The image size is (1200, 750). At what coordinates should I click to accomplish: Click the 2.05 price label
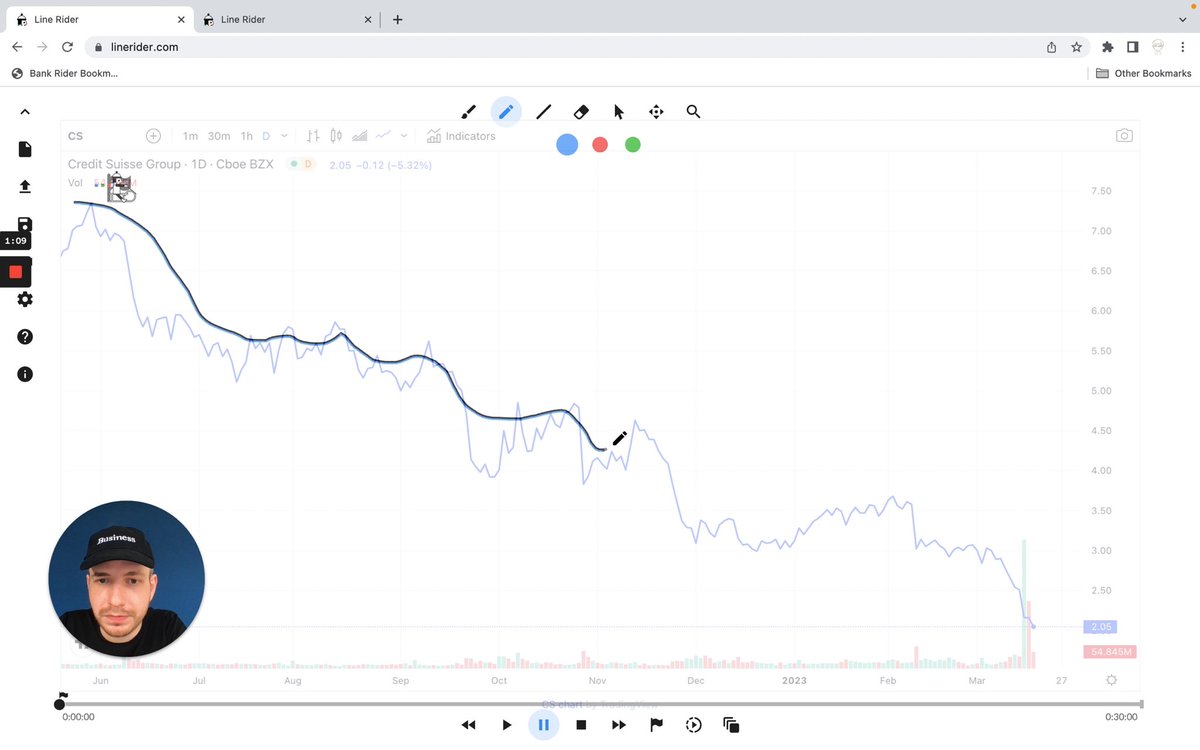click(x=1100, y=626)
